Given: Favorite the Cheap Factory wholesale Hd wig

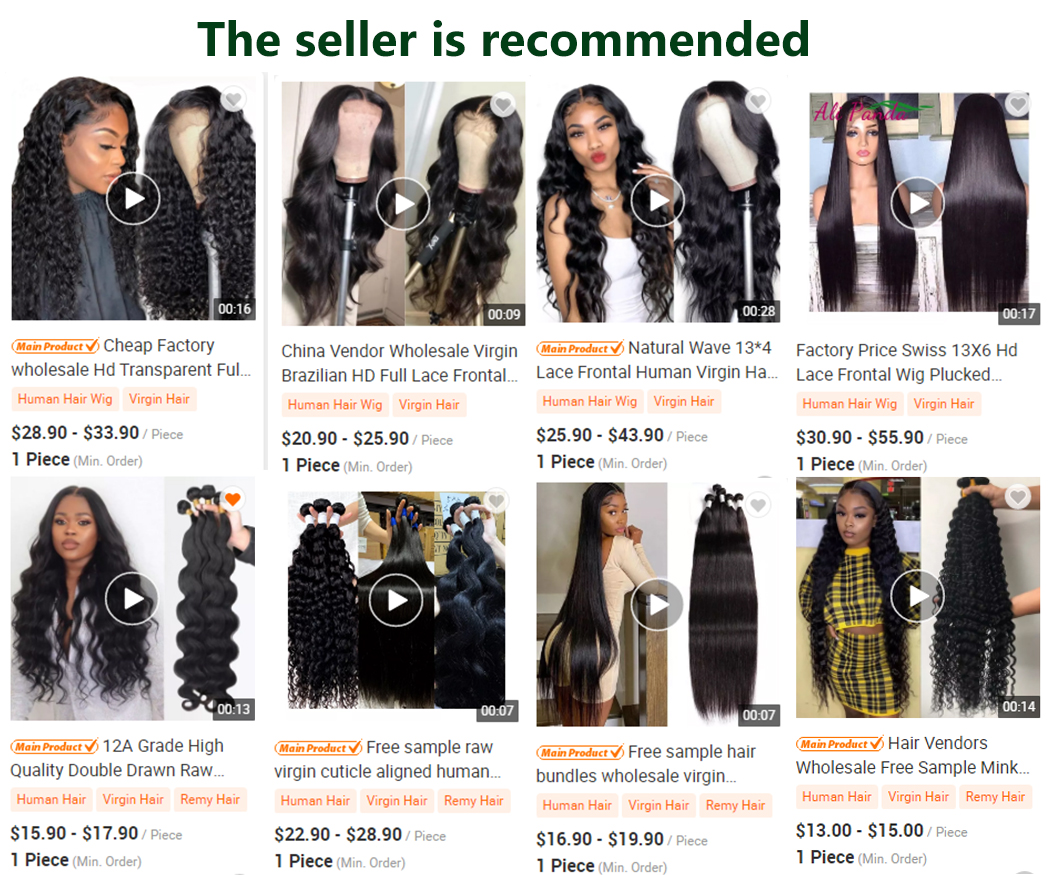Looking at the screenshot, I should click(x=232, y=100).
